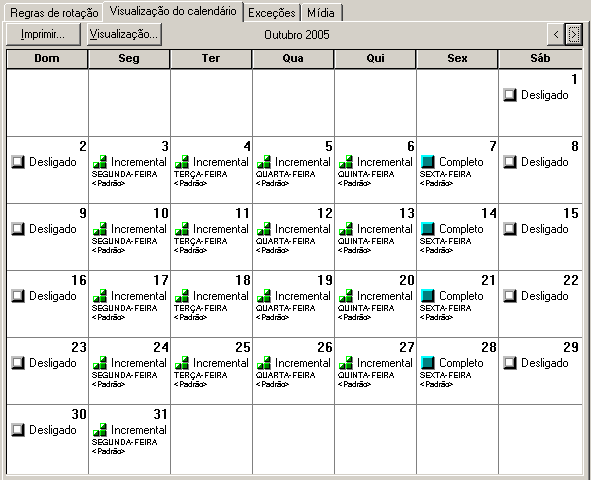This screenshot has height=480, width=591.
Task: Select the Incremental label on day 27
Action: tap(384, 363)
